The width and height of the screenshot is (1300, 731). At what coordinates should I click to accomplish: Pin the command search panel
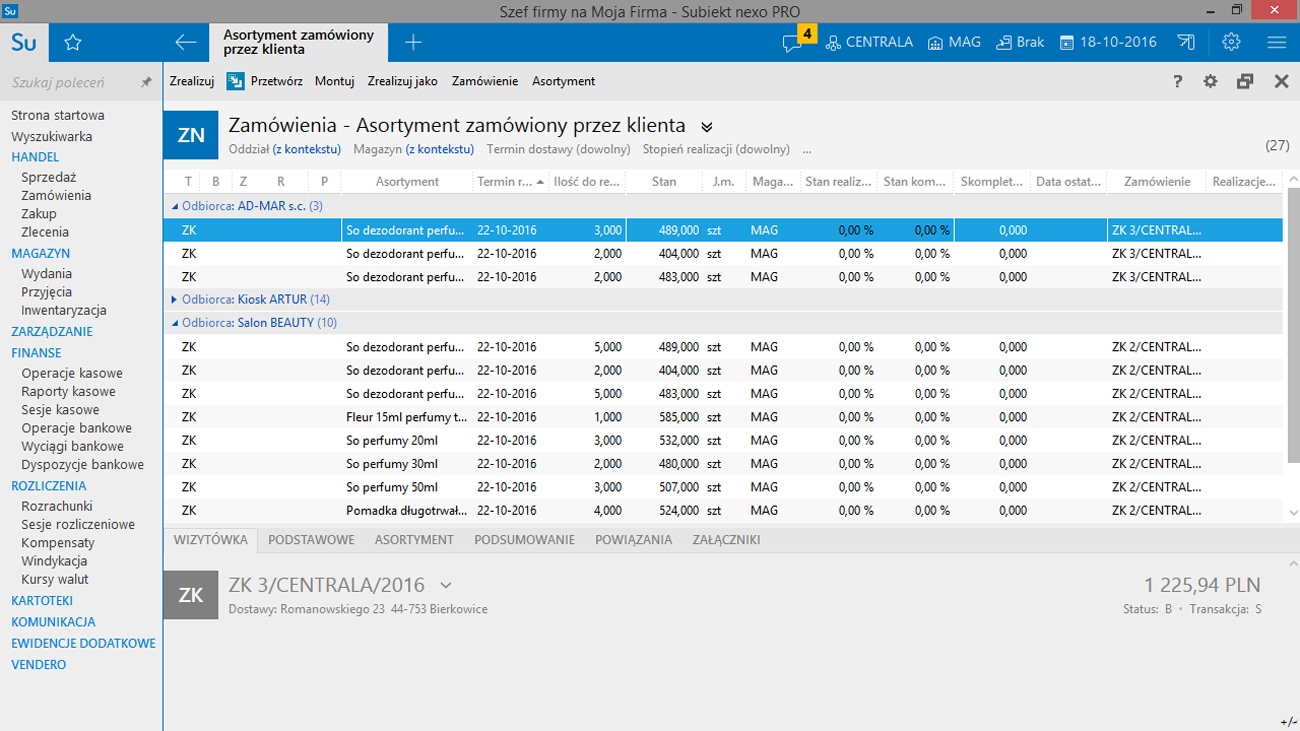pyautogui.click(x=146, y=82)
